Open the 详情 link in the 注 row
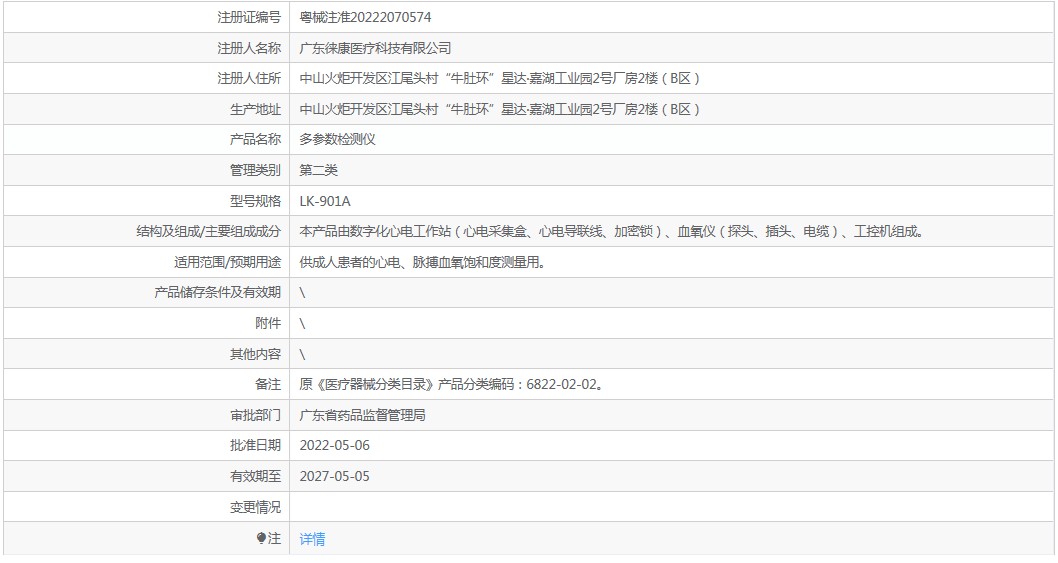Viewport: 1058px width, 563px height. tap(312, 539)
